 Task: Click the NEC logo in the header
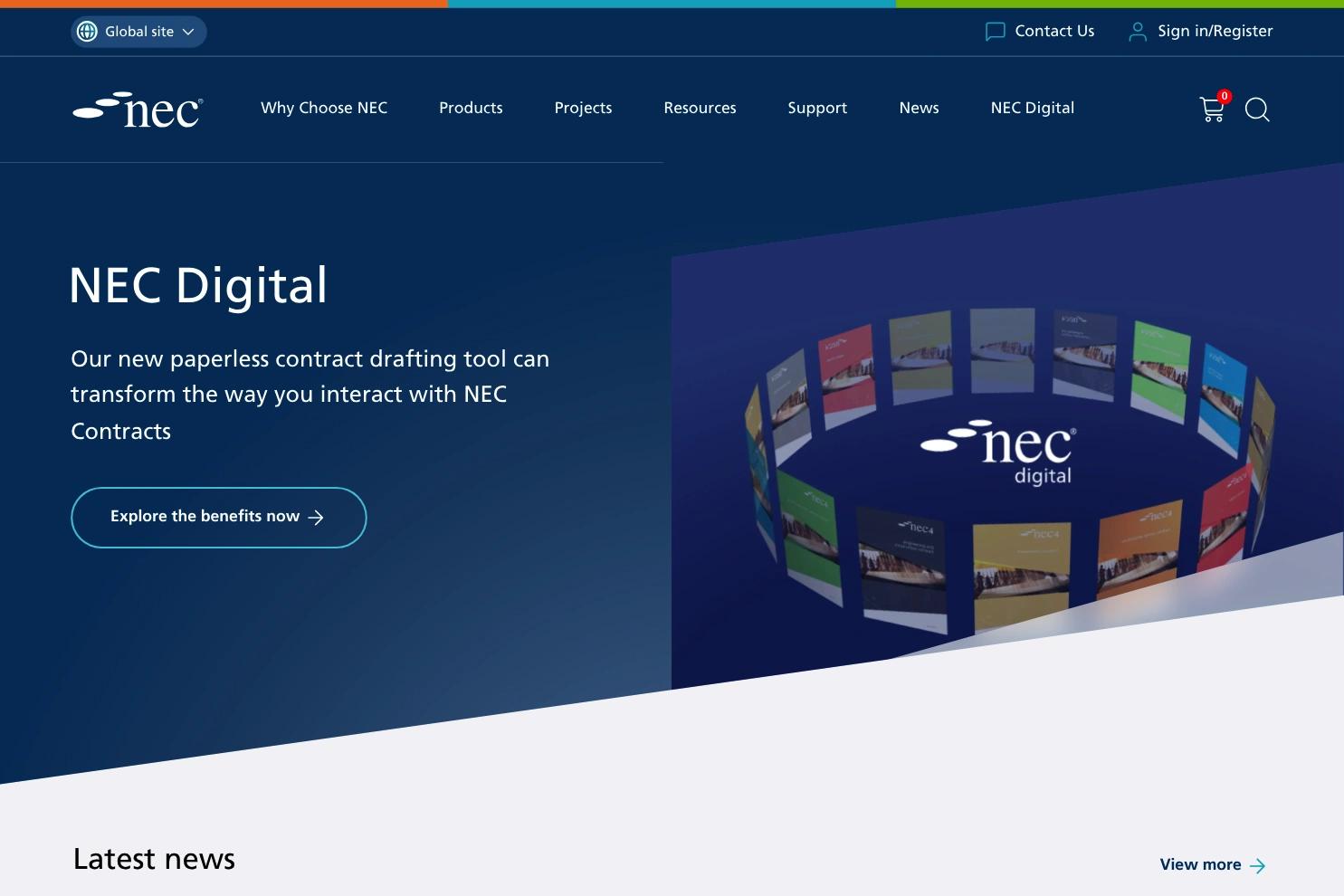138,110
